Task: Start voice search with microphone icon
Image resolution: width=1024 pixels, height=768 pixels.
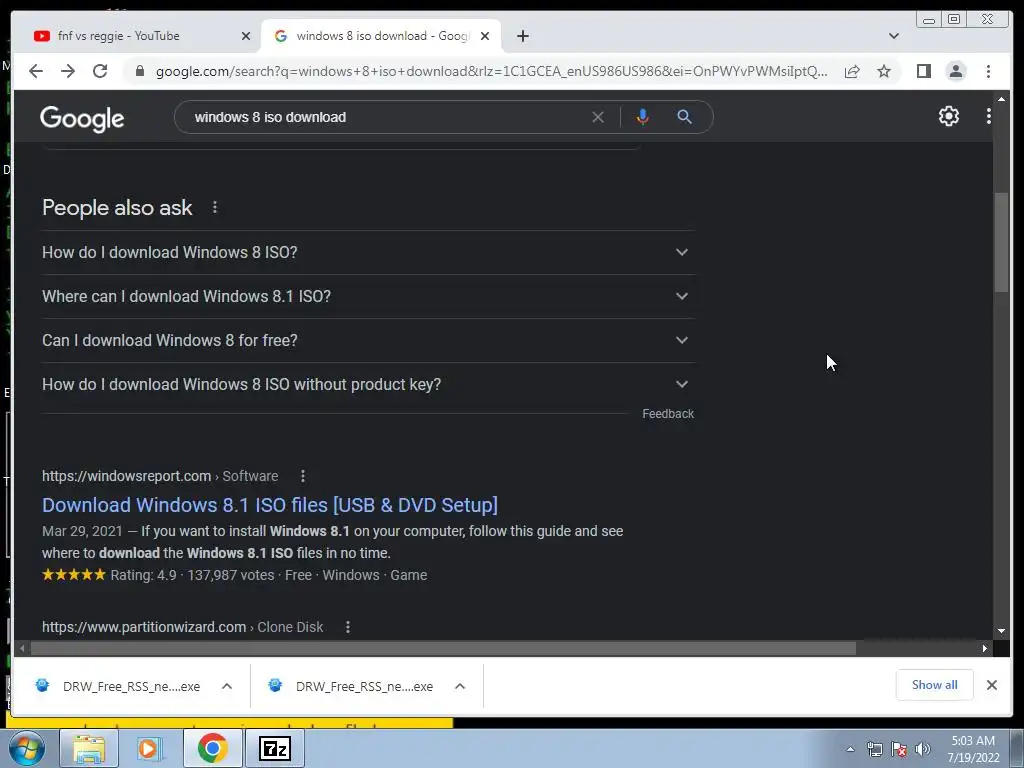Action: coord(643,117)
